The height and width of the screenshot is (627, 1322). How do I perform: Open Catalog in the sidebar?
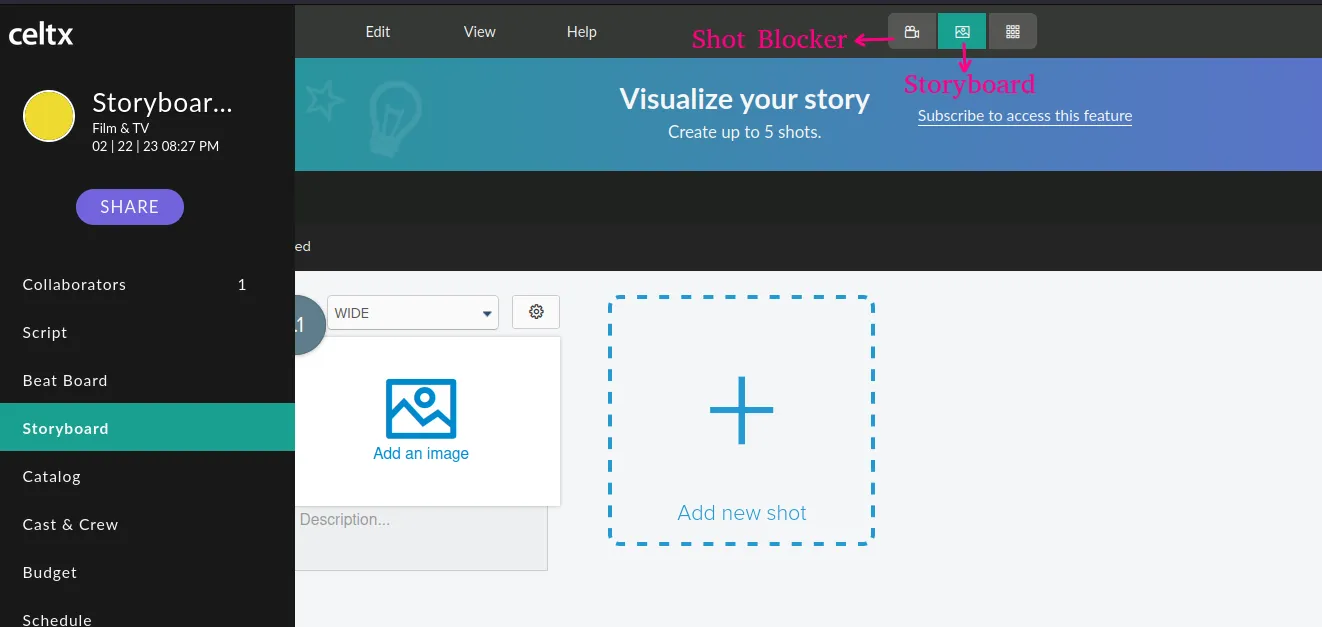[x=147, y=476]
